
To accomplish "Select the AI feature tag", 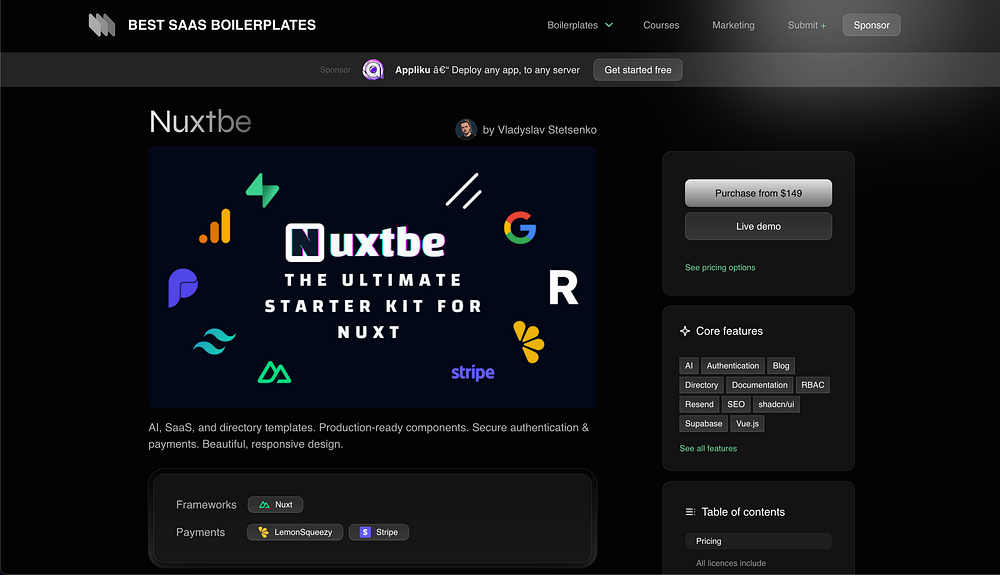I will click(689, 366).
